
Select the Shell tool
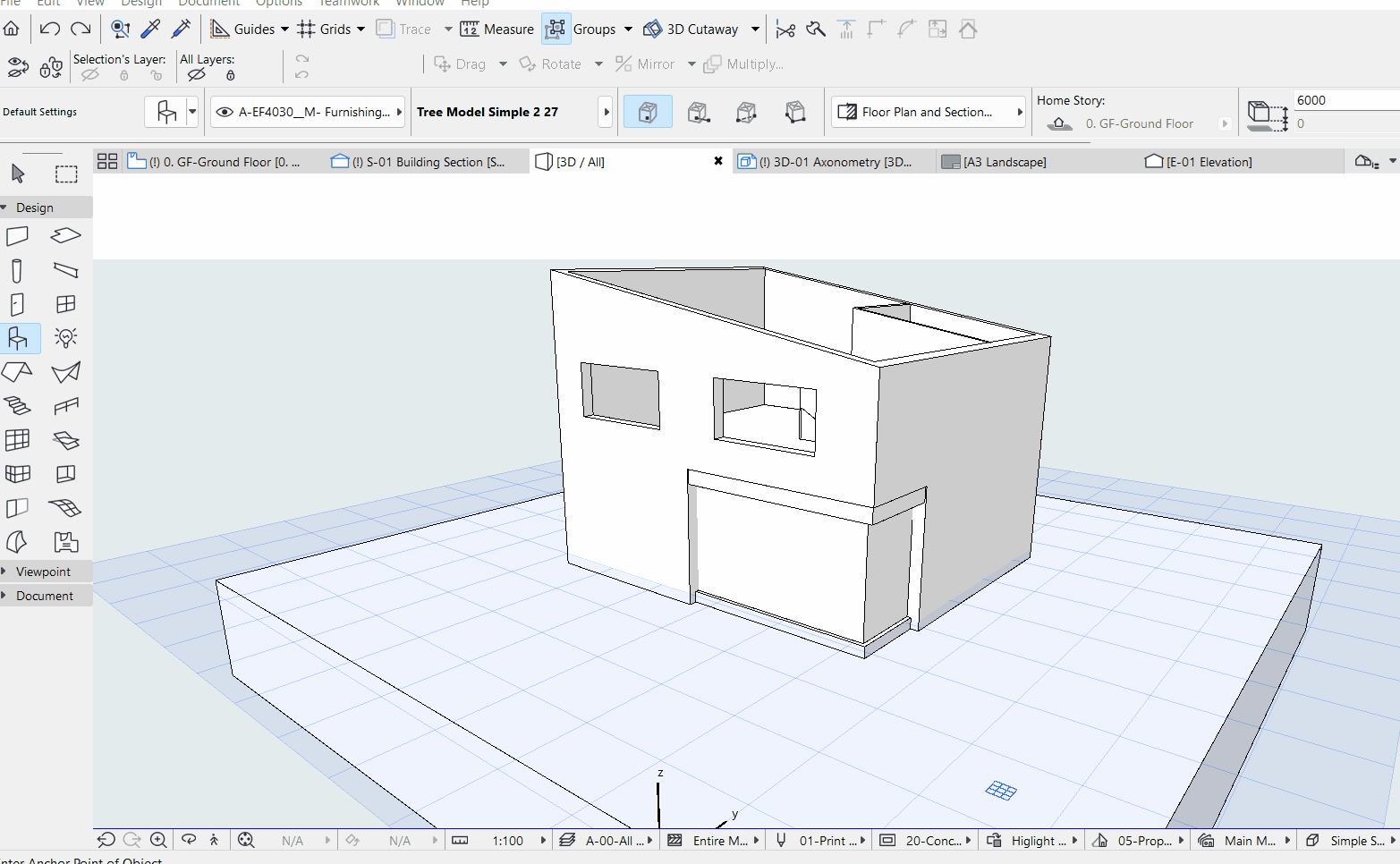(66, 372)
